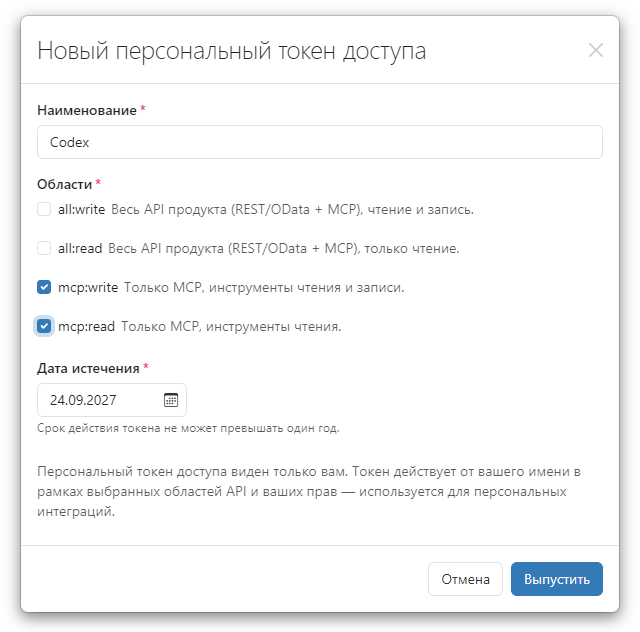Image resolution: width=640 pixels, height=632 pixels.
Task: Uncheck the mcp:write scope checkbox
Action: [44, 287]
